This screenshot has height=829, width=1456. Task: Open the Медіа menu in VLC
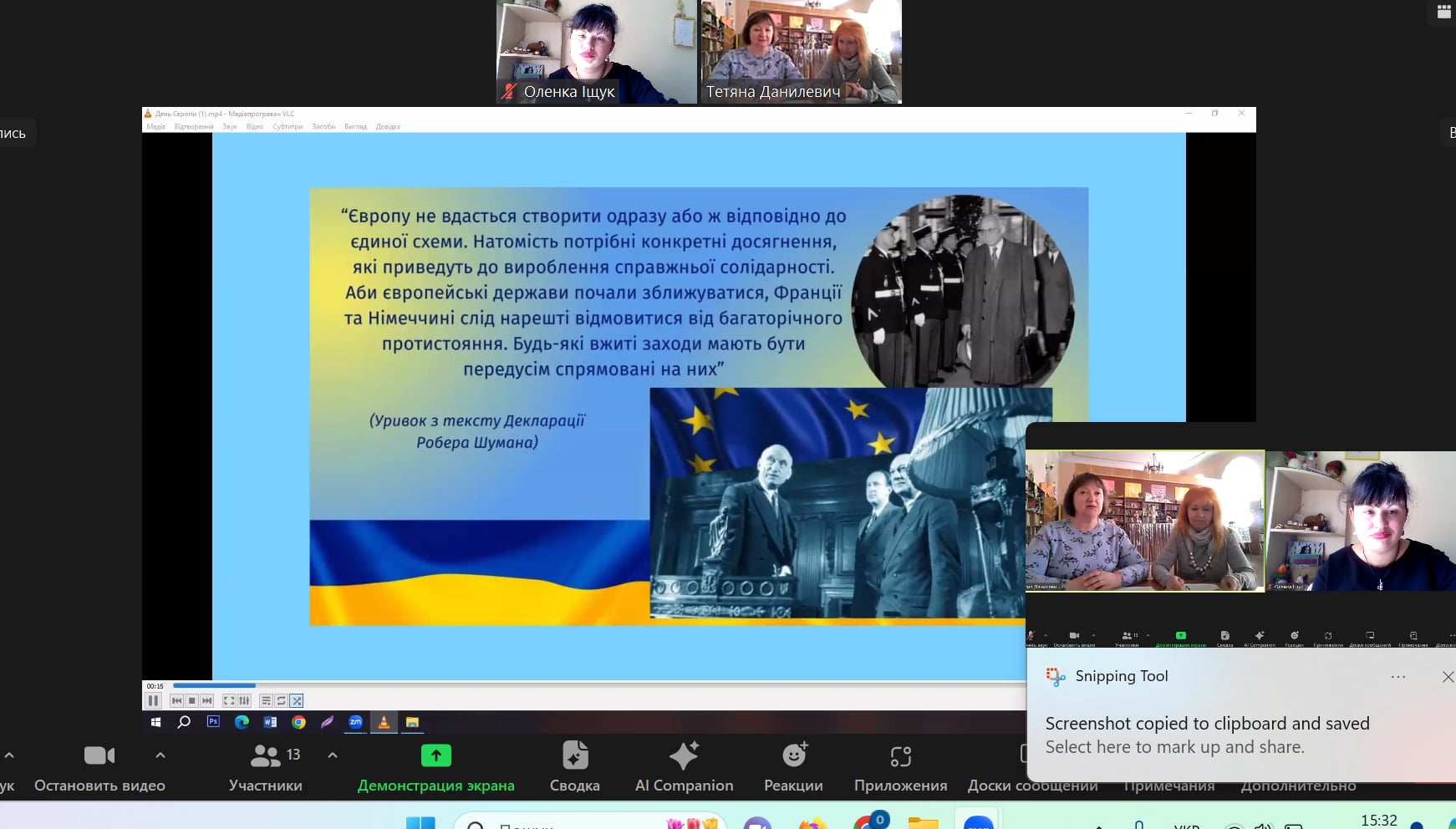(x=156, y=127)
